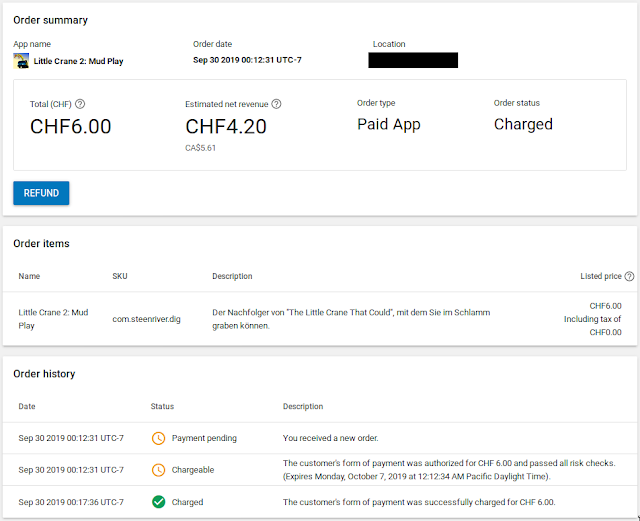Open help icon beside Estimated net revenue
This screenshot has height=521, width=640.
point(276,104)
